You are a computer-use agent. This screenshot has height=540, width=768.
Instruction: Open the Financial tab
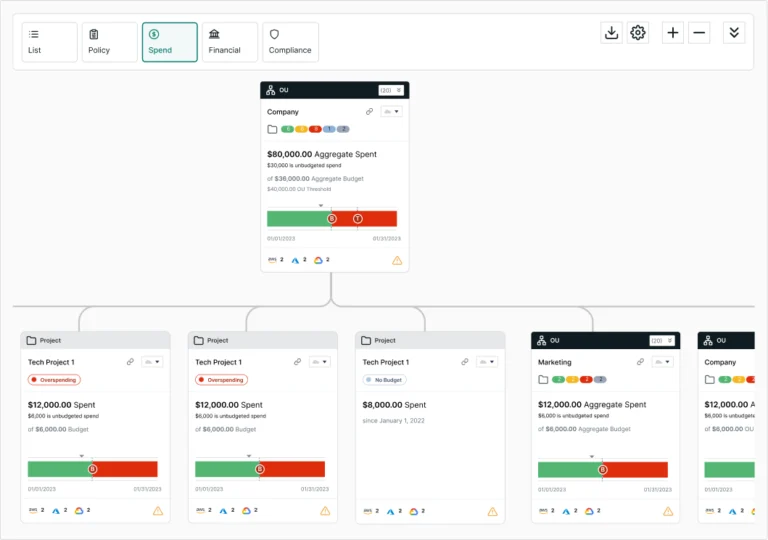pos(230,42)
